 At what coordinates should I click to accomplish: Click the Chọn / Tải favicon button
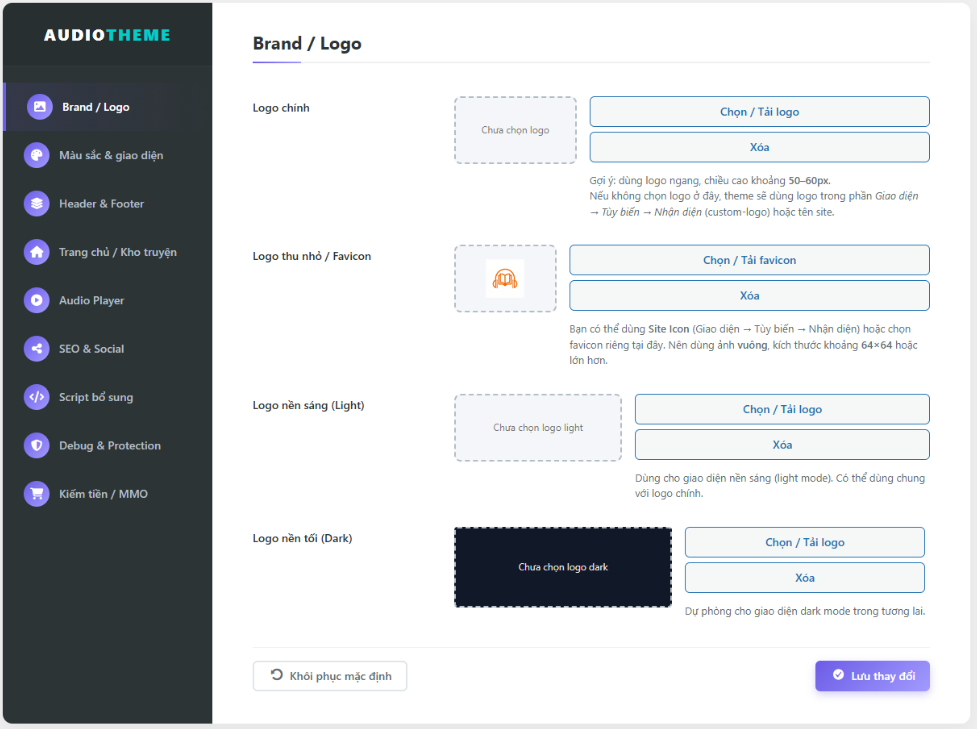[x=749, y=260]
